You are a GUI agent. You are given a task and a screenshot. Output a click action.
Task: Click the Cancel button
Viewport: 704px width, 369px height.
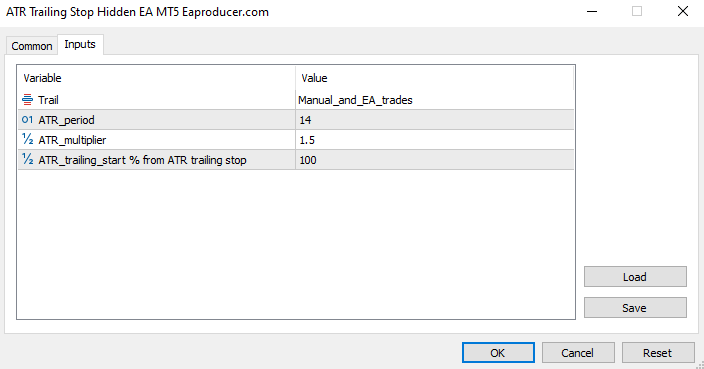coord(578,353)
